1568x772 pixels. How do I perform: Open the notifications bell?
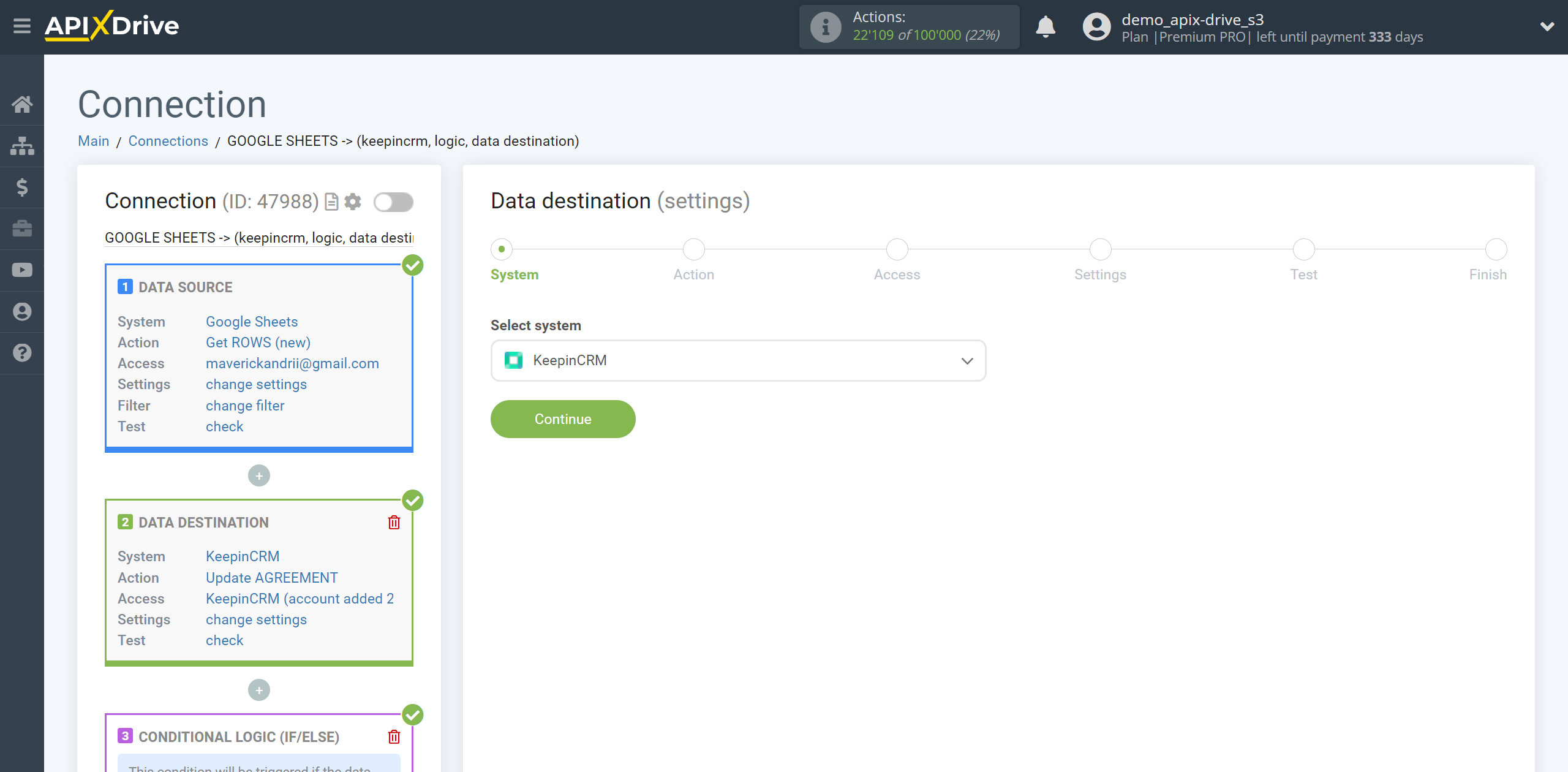pos(1046,27)
